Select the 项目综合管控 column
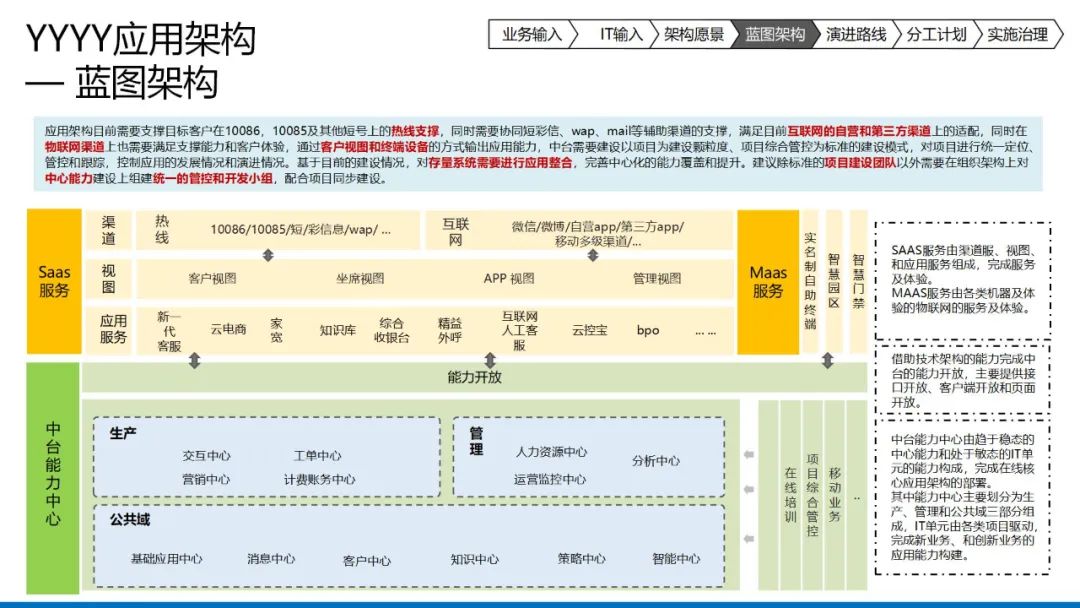Viewport: 1080px width, 608px height. click(x=813, y=495)
